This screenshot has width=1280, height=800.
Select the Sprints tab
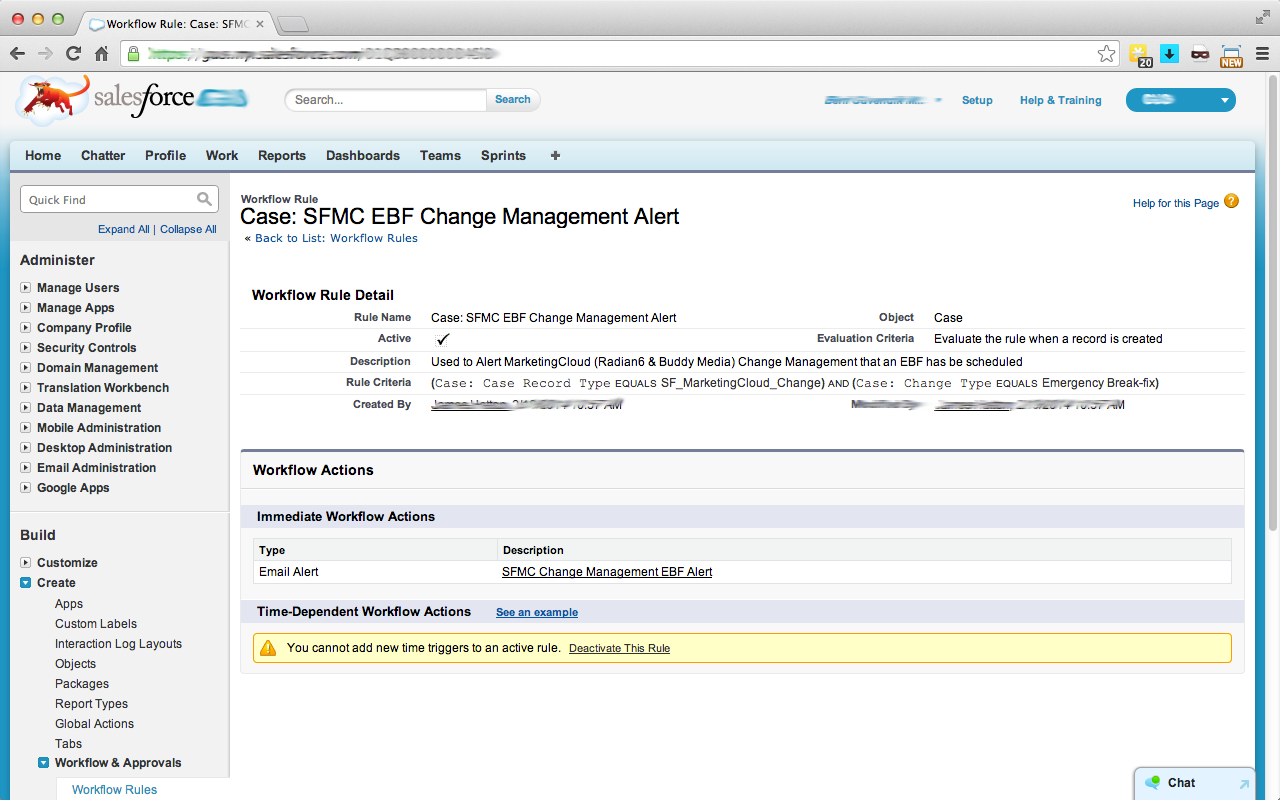click(503, 155)
